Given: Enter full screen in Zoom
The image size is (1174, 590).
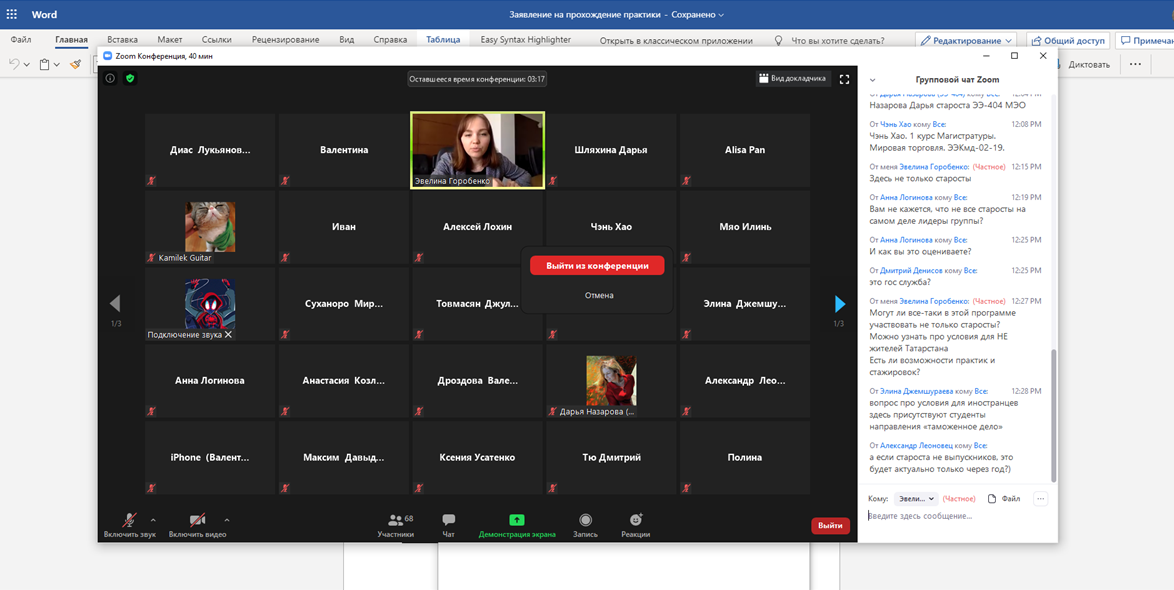Looking at the screenshot, I should click(845, 79).
